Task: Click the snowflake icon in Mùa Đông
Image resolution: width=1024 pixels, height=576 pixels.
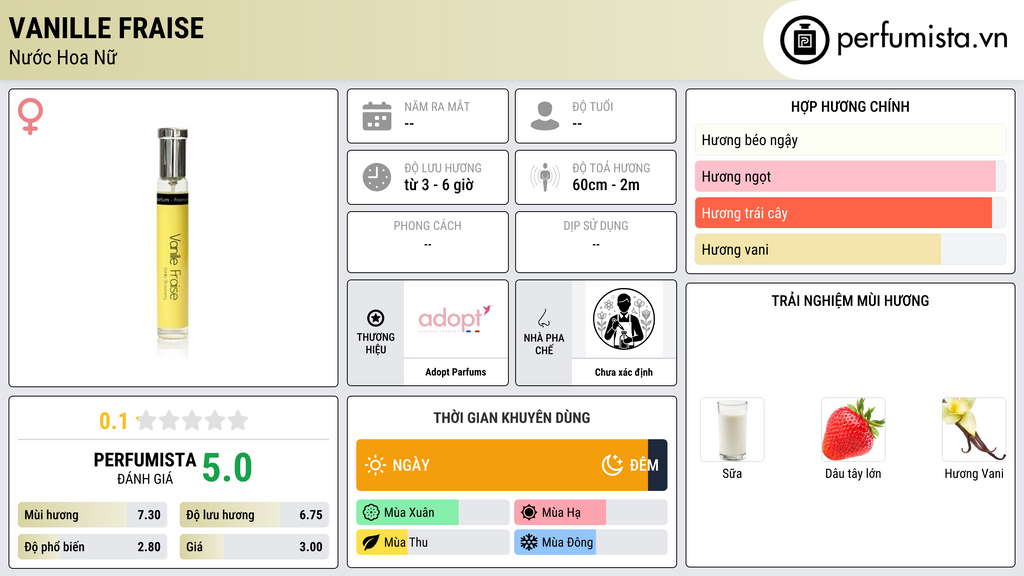Action: (x=529, y=542)
